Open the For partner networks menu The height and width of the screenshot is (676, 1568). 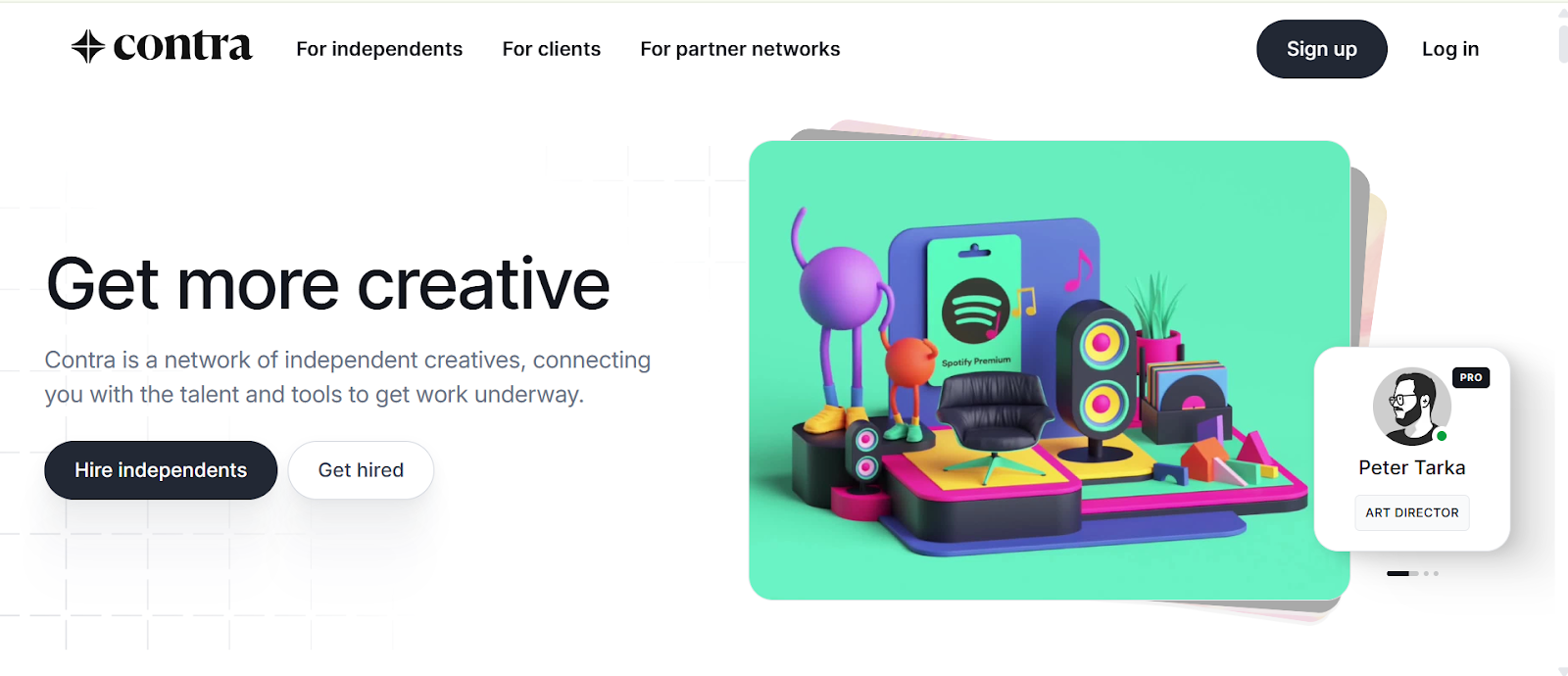coord(740,49)
